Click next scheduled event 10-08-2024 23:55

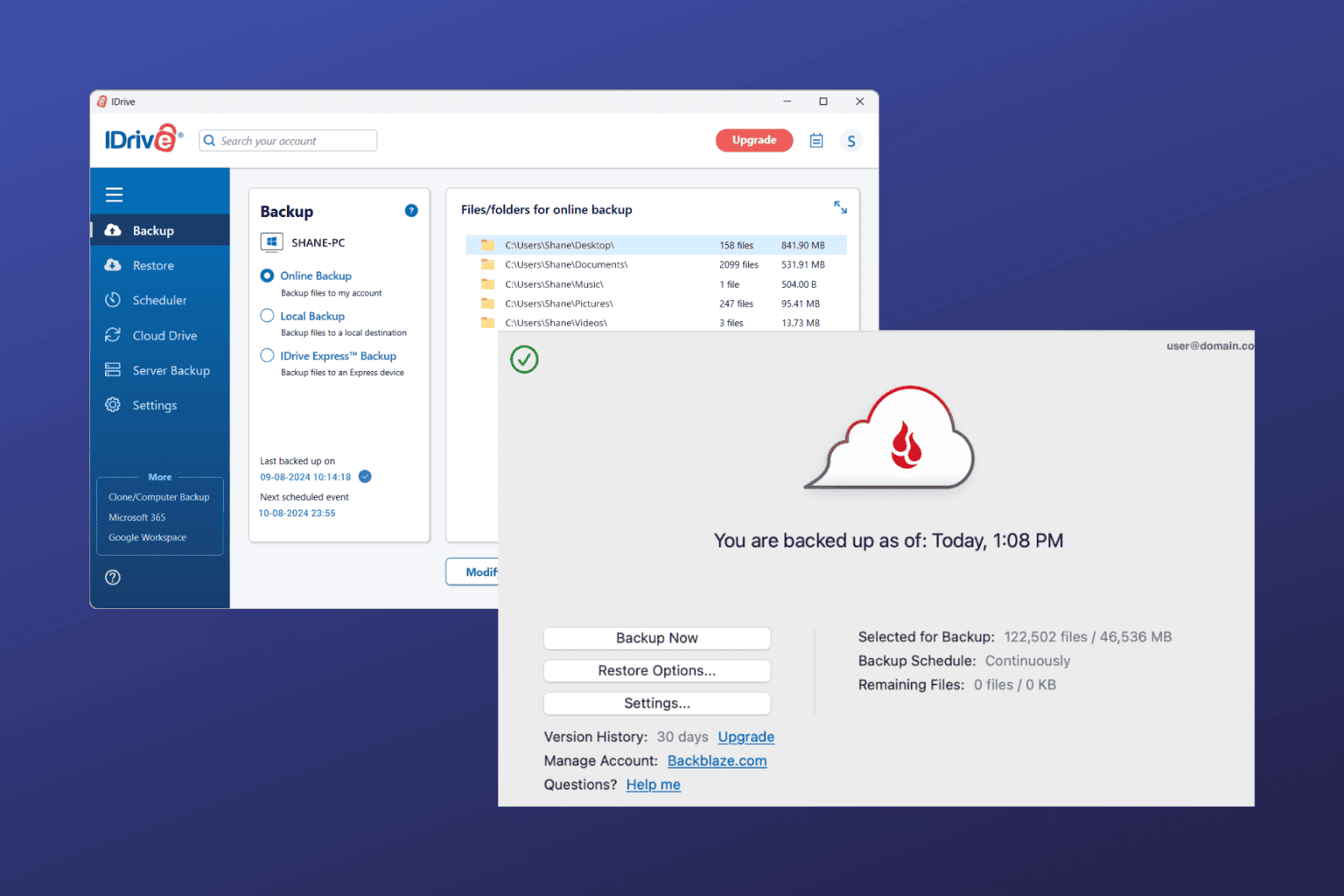[x=297, y=513]
